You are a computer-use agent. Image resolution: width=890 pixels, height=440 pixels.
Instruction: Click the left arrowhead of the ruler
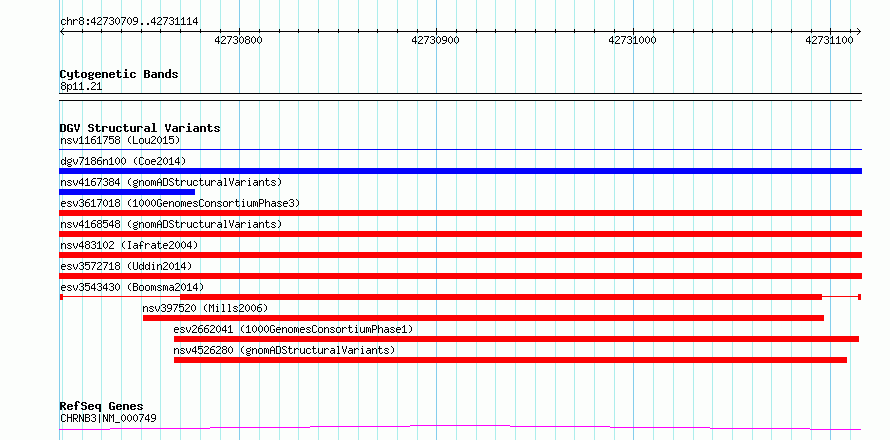tap(62, 31)
